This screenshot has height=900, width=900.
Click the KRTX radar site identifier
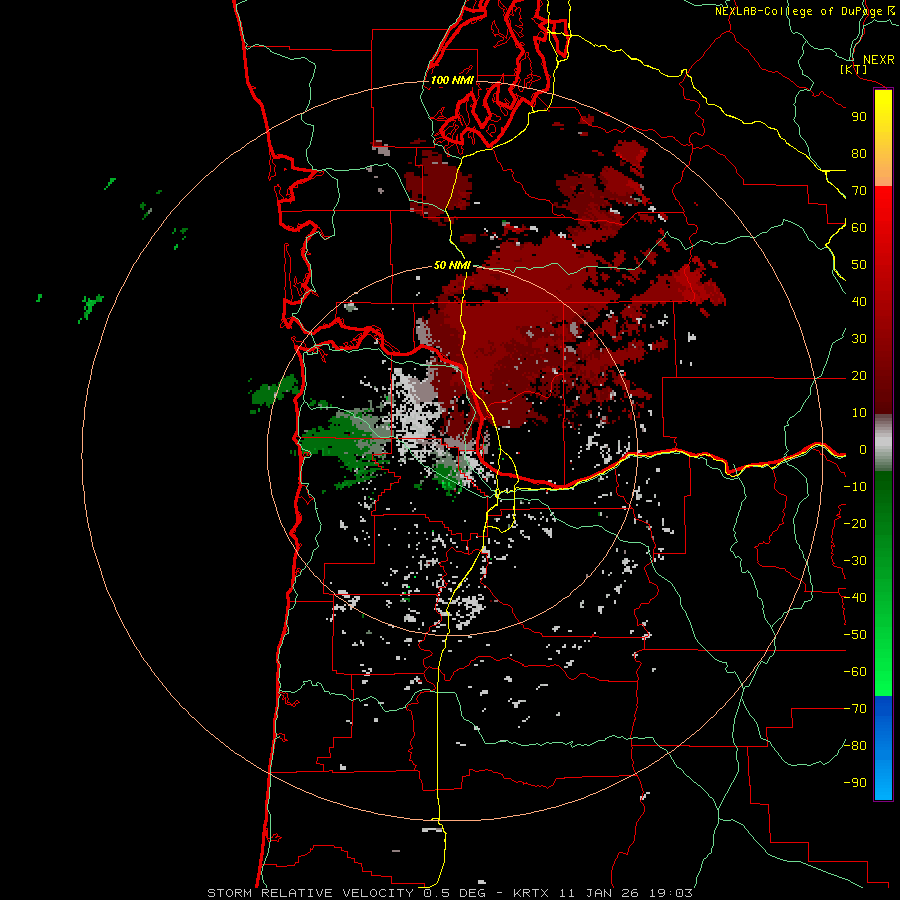pos(531,893)
